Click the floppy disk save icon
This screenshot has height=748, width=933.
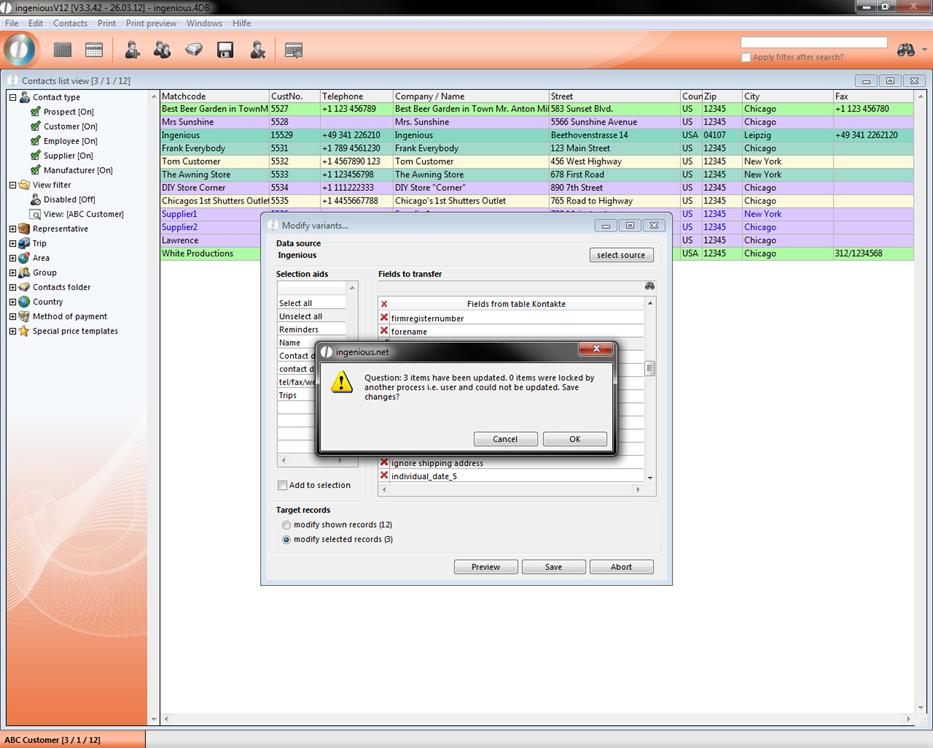tap(225, 50)
